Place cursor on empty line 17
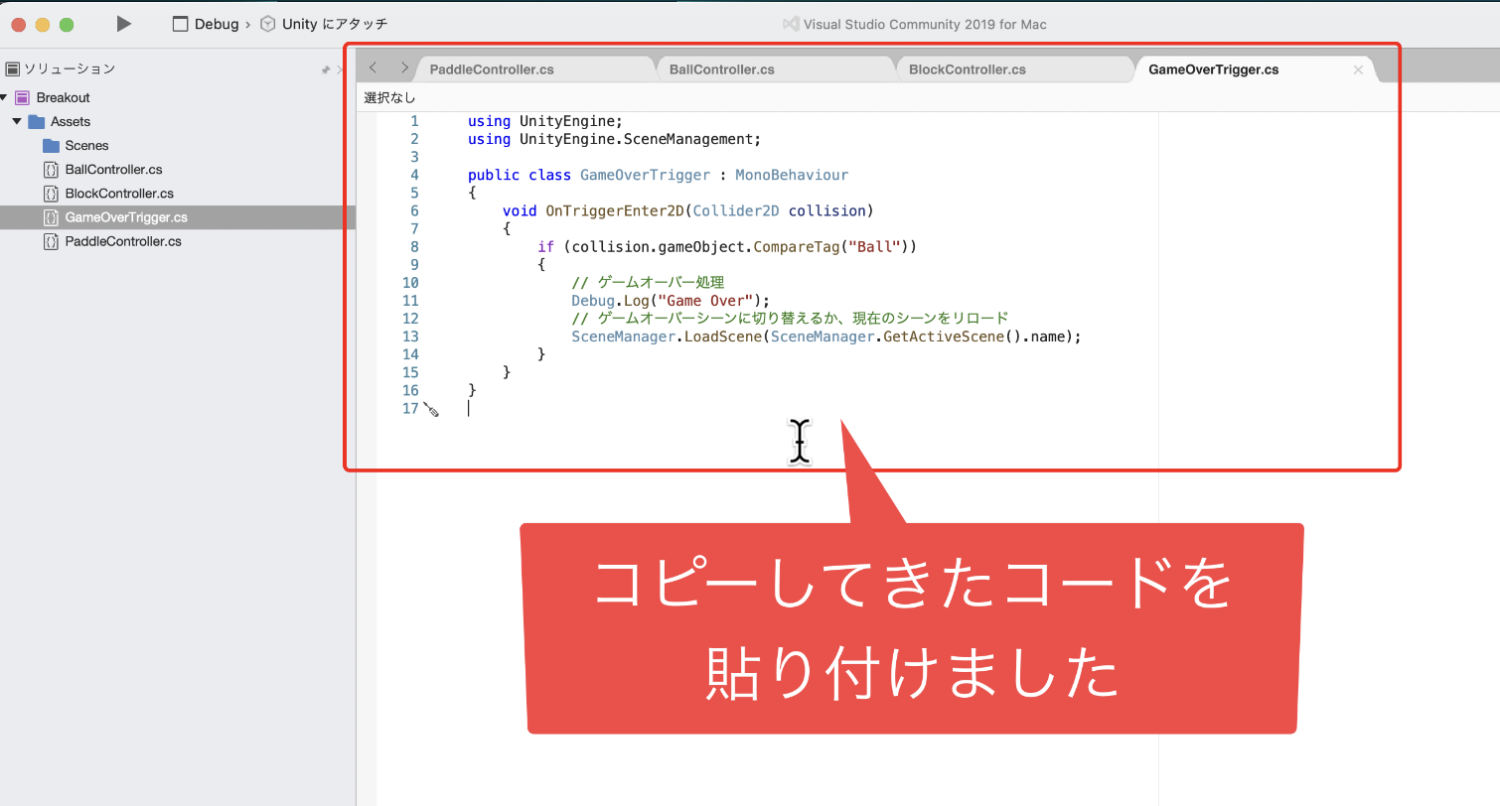 click(x=468, y=409)
